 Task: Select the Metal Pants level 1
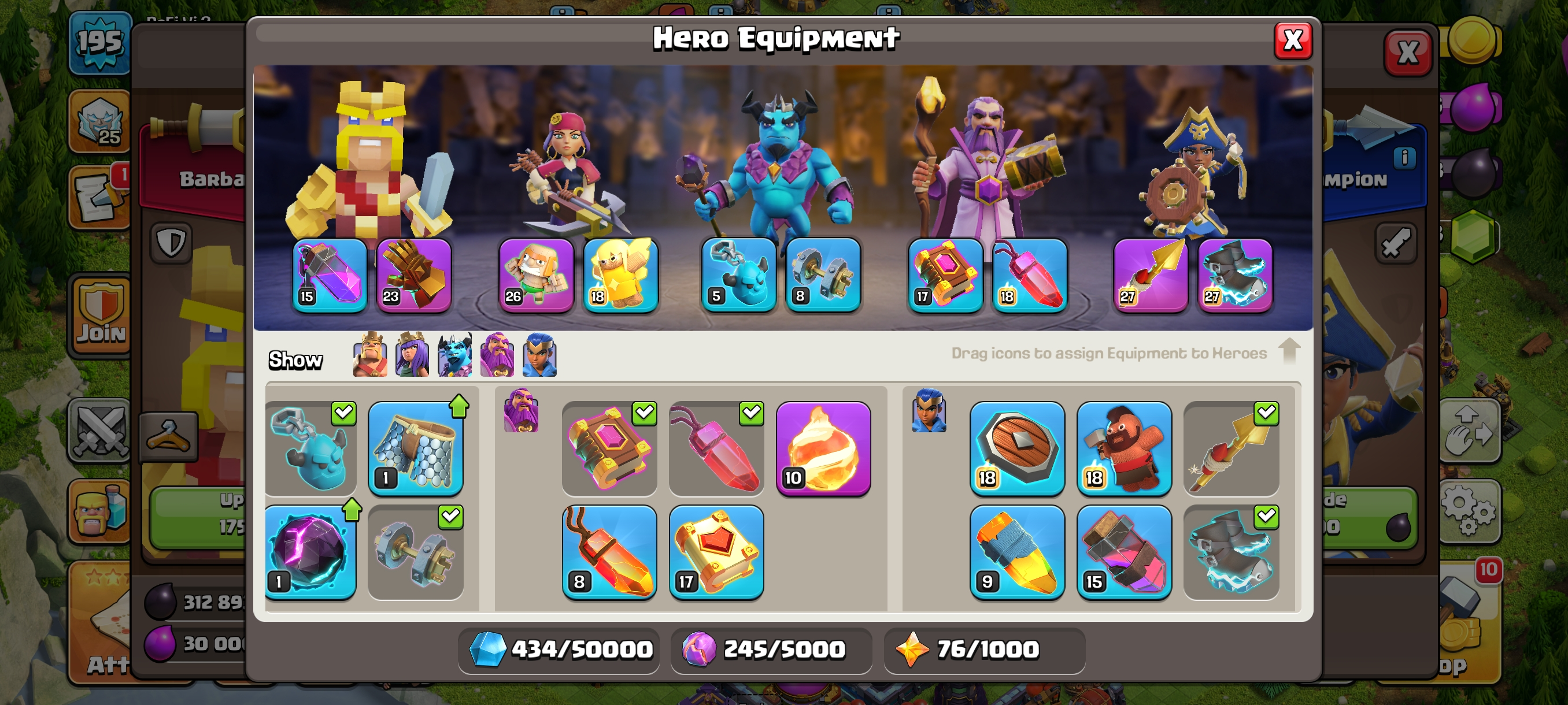click(x=415, y=448)
